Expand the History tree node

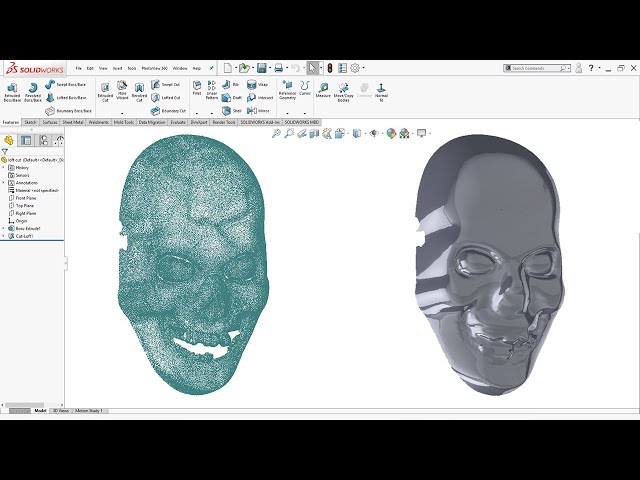tap(4, 167)
